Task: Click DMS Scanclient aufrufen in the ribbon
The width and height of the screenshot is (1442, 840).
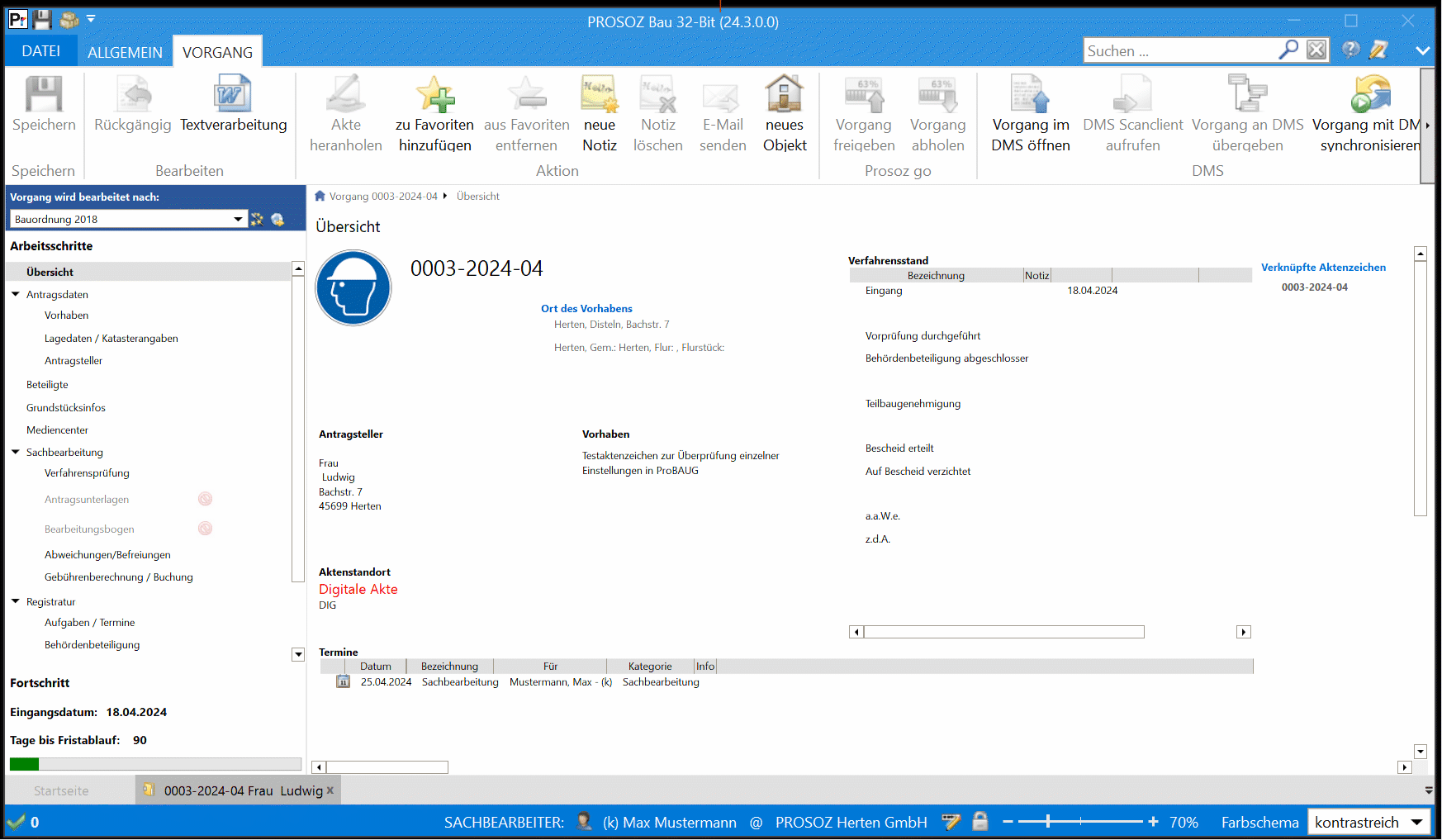Action: (x=1133, y=114)
